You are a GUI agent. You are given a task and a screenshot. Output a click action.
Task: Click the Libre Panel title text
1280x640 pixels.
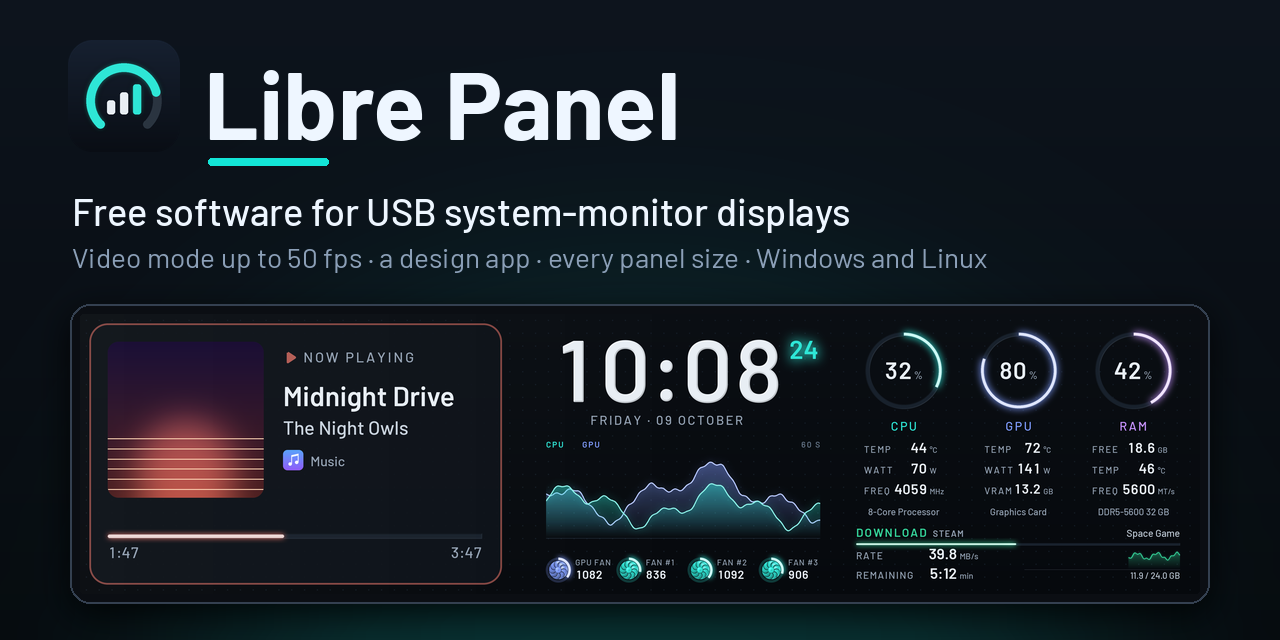point(443,107)
